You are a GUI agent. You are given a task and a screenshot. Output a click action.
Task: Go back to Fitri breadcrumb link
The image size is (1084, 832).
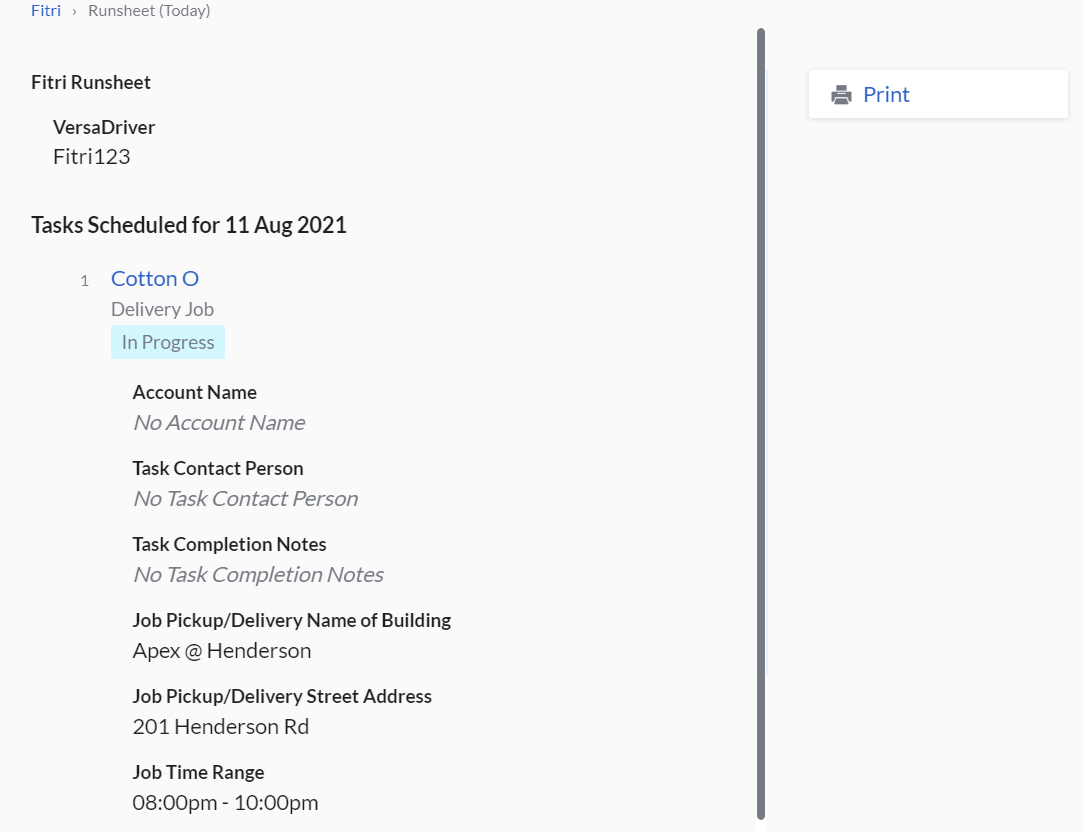click(46, 11)
